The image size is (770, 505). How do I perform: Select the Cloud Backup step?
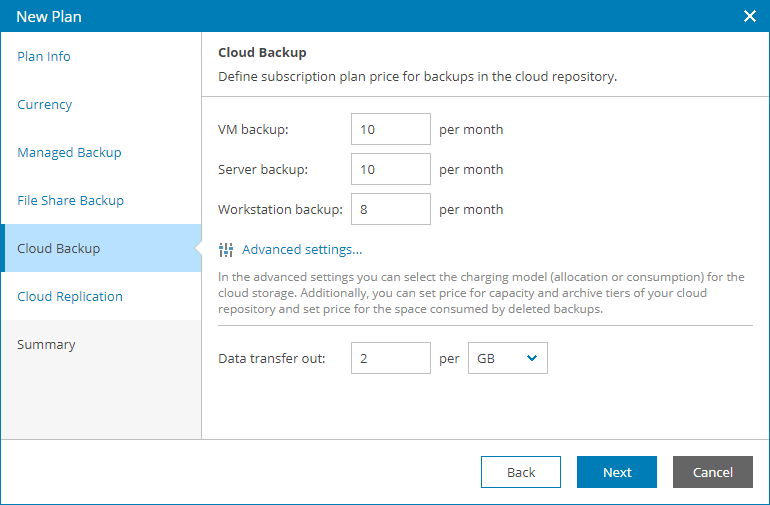(58, 248)
